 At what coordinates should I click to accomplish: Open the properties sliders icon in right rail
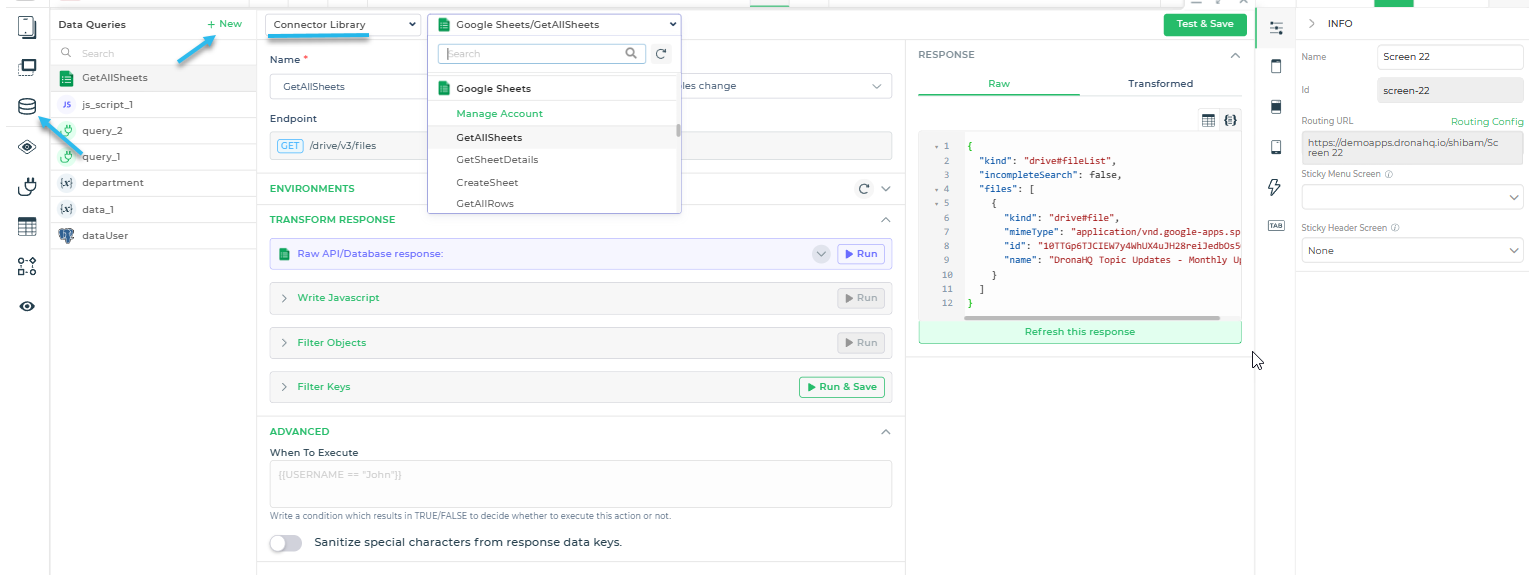point(1276,29)
